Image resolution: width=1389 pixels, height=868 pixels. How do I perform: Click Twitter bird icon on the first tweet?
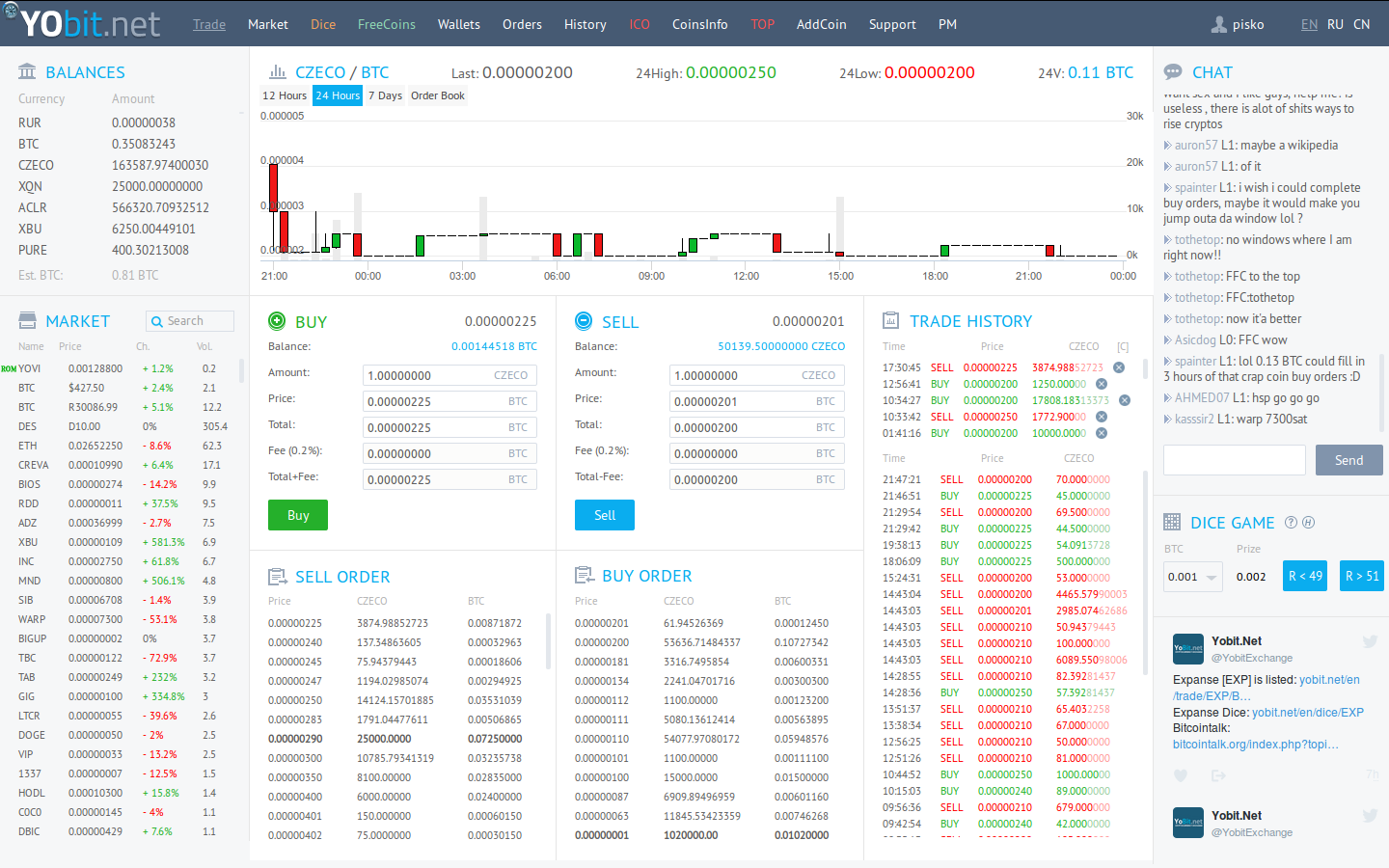1370,641
